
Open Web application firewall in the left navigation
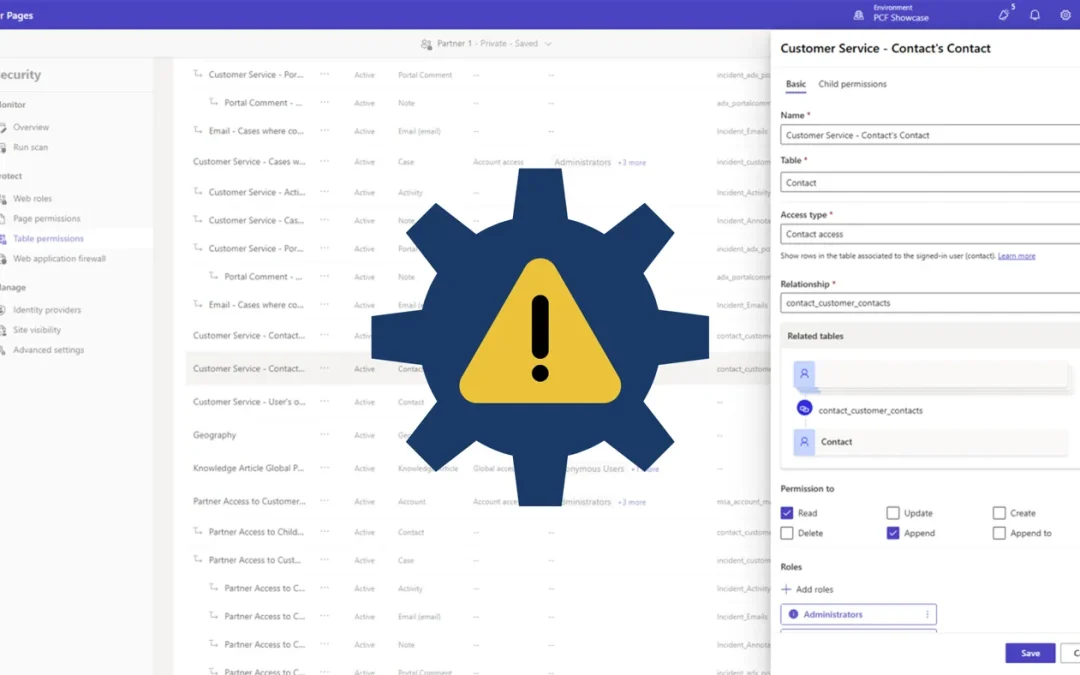click(59, 258)
